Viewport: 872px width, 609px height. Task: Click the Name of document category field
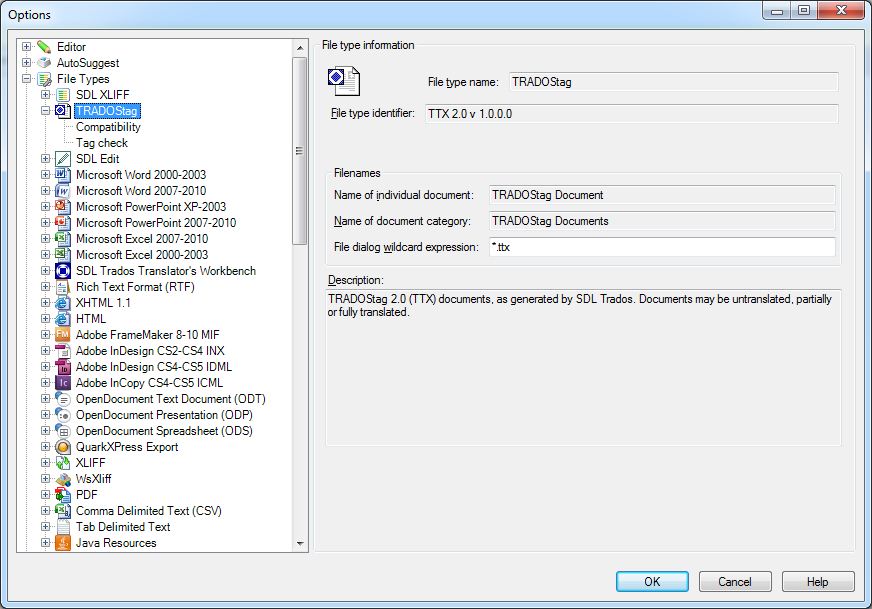click(x=662, y=221)
